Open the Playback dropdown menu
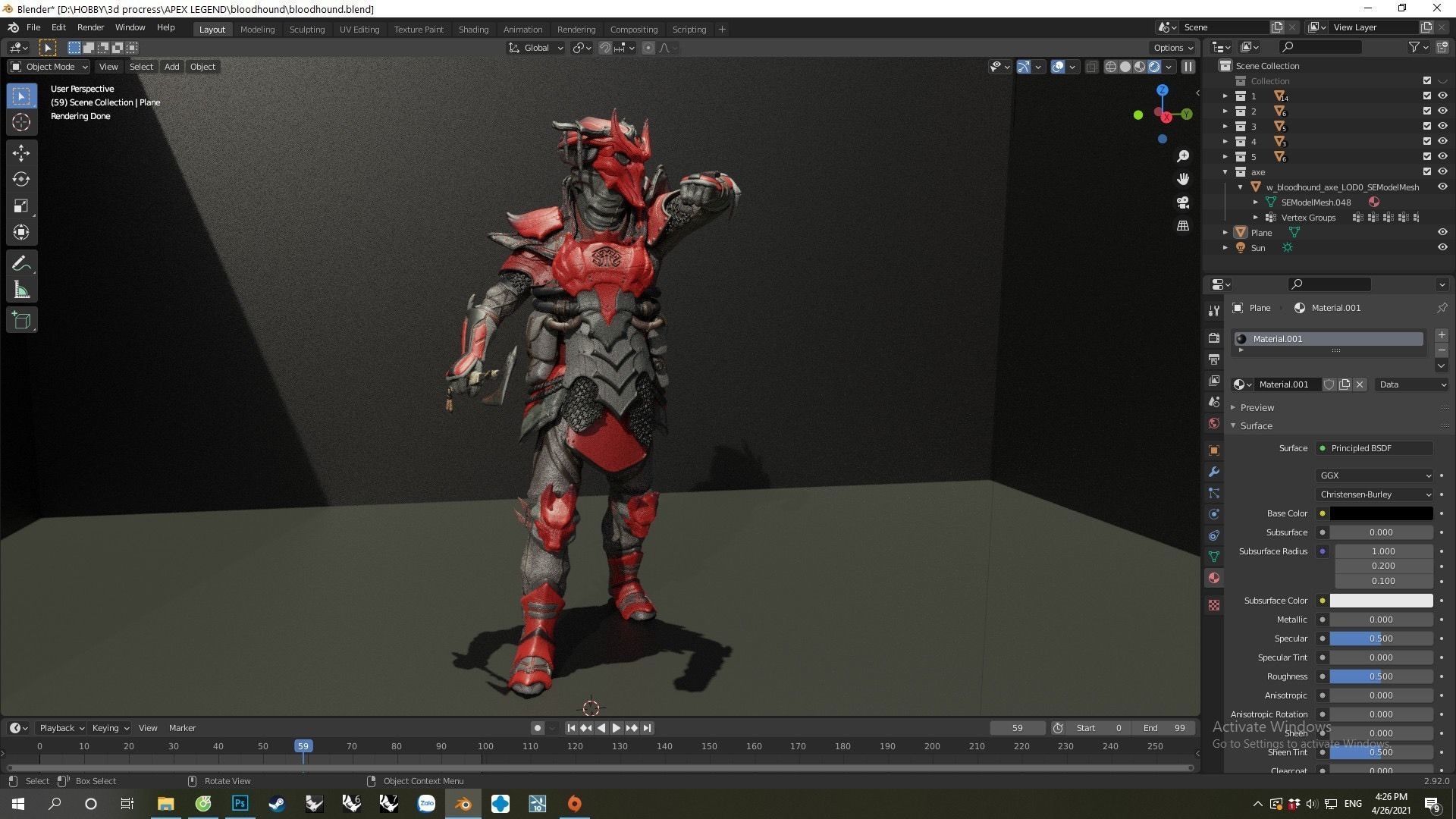 tap(61, 728)
